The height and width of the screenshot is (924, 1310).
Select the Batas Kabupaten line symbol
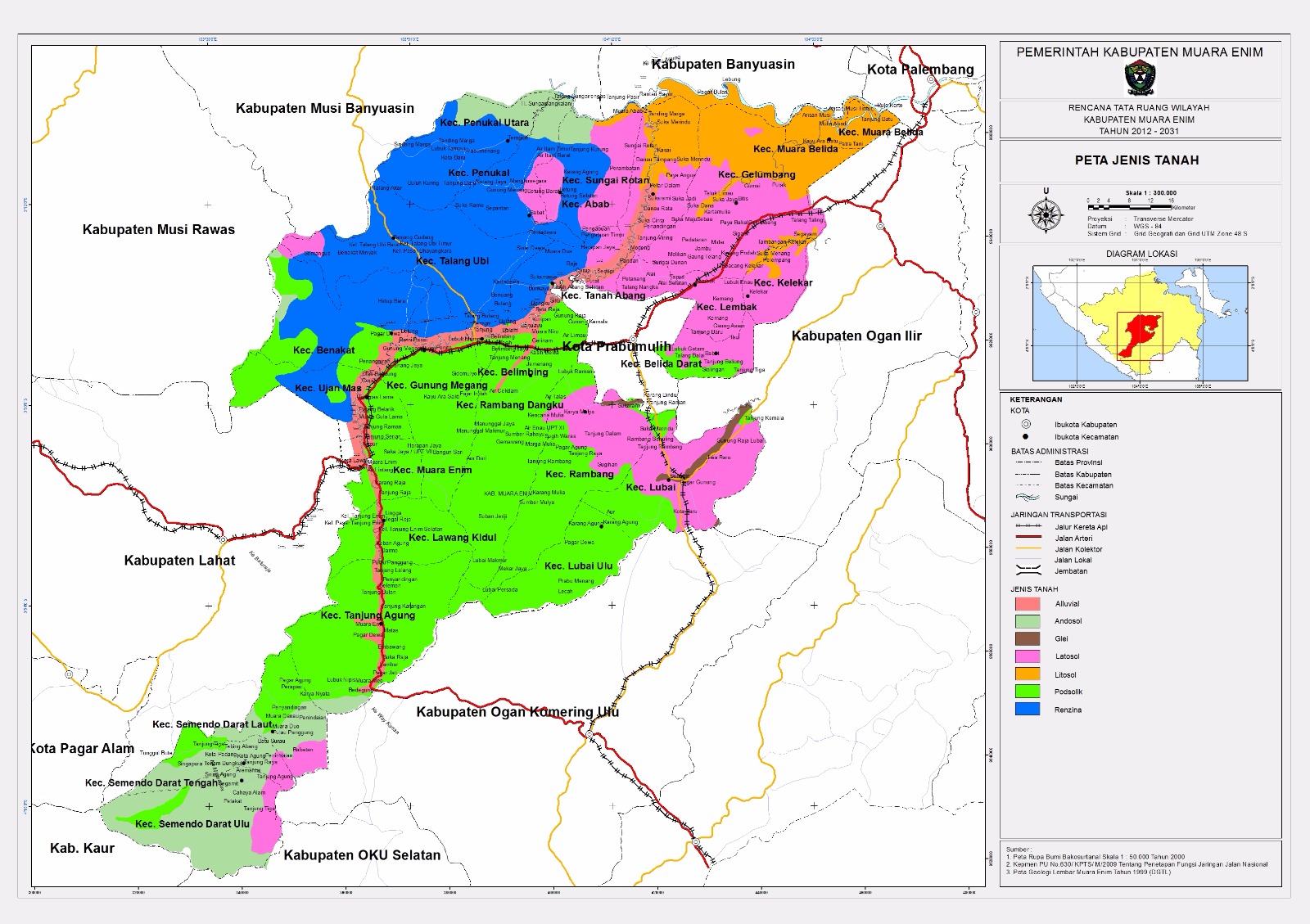[x=1028, y=475]
